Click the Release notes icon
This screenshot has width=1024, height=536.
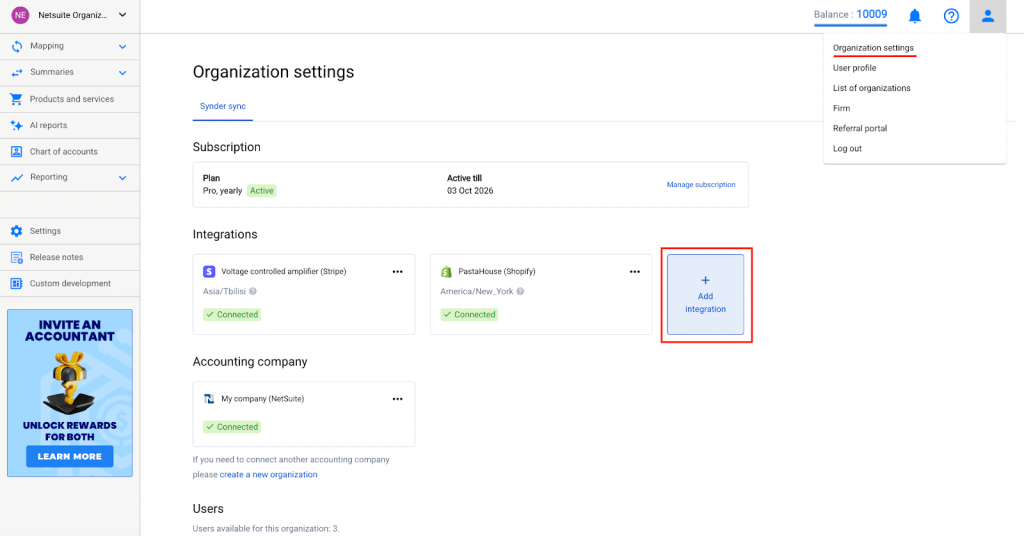[x=16, y=257]
